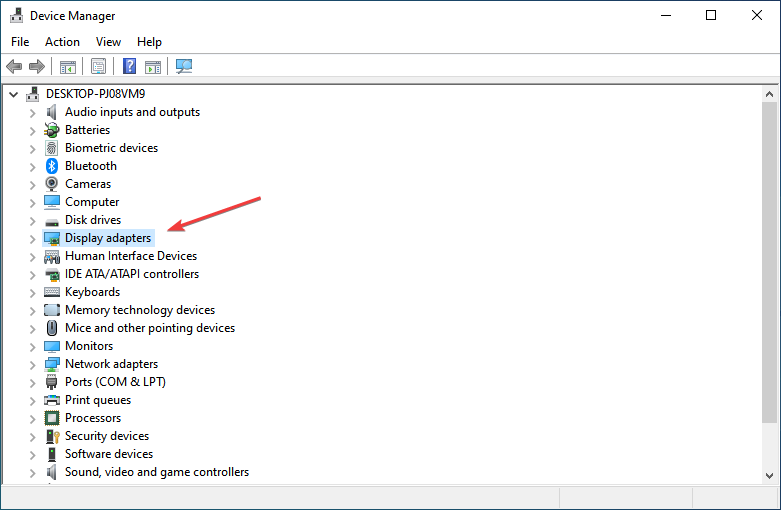Open the File menu
Image resolution: width=781 pixels, height=510 pixels.
20,42
